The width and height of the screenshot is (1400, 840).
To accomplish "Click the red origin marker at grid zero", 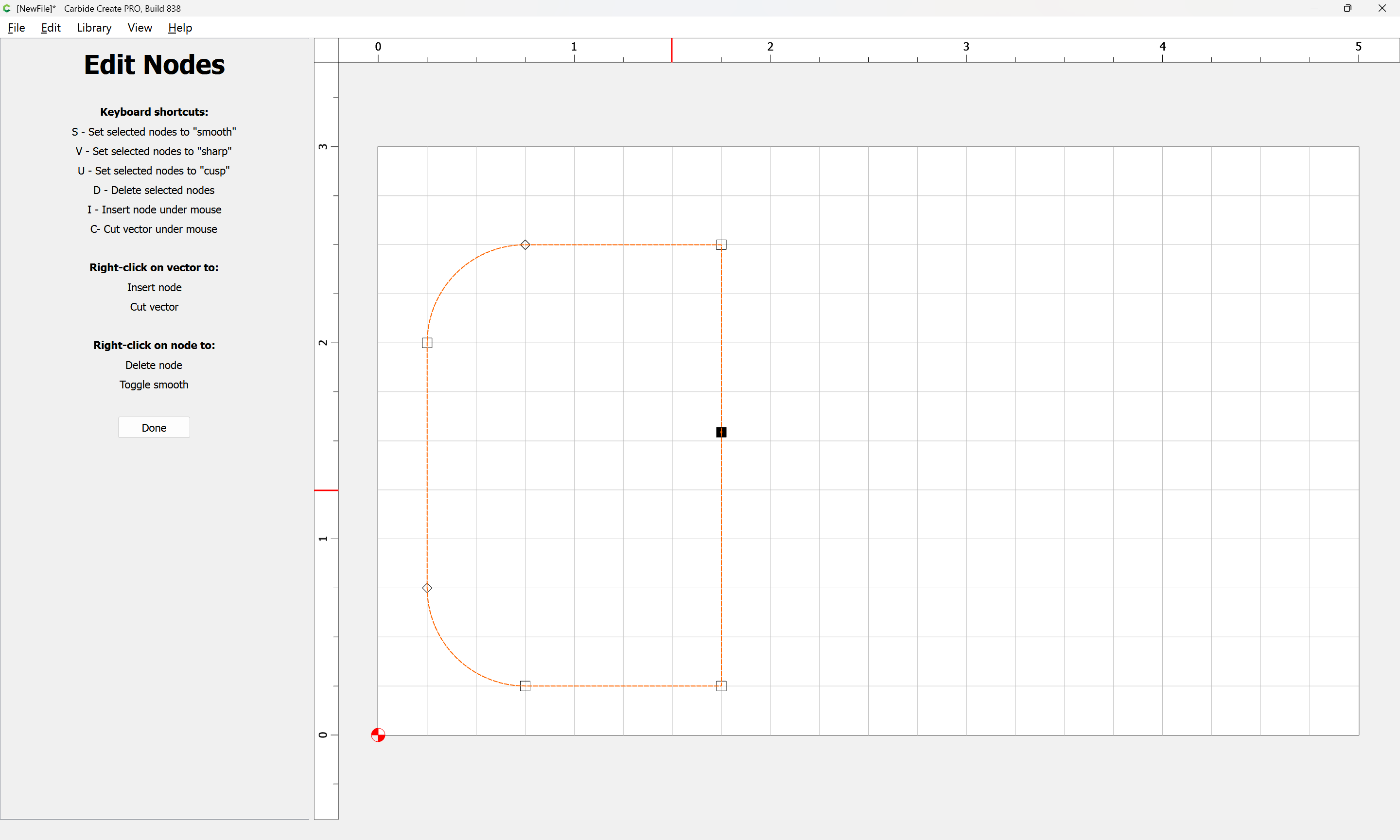I will tap(378, 735).
